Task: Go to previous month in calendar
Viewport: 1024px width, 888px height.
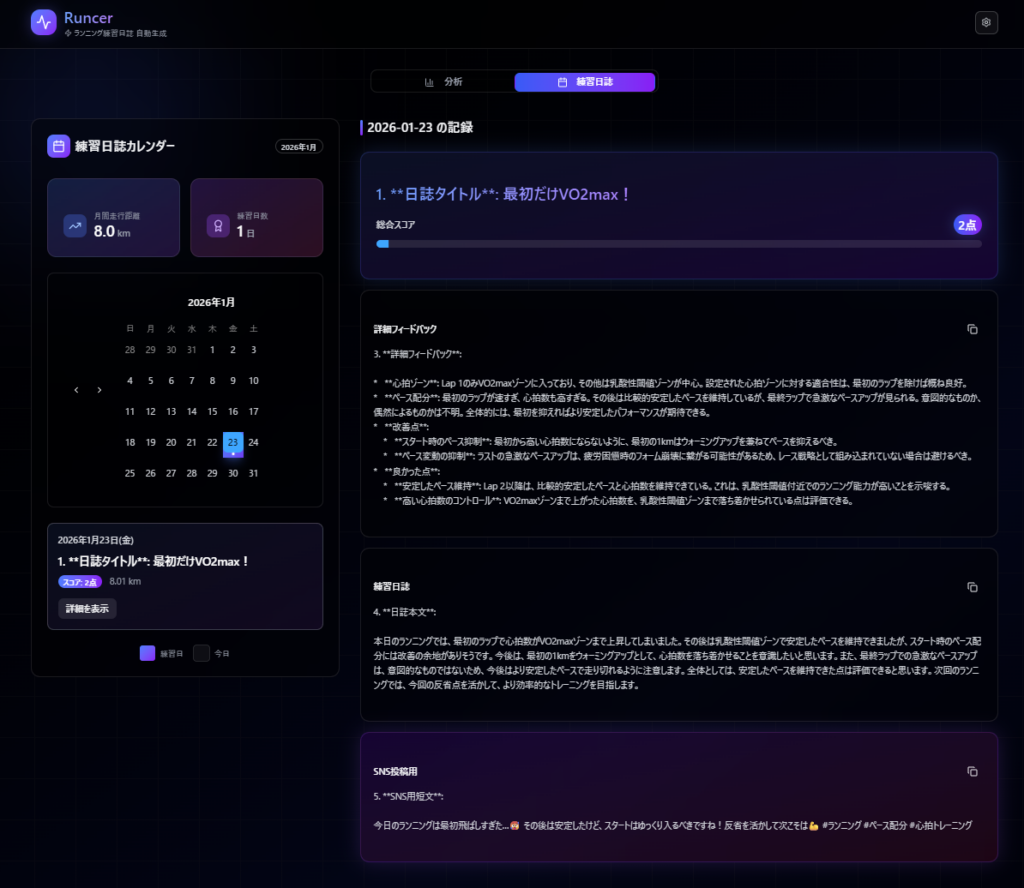Action: pyautogui.click(x=76, y=390)
